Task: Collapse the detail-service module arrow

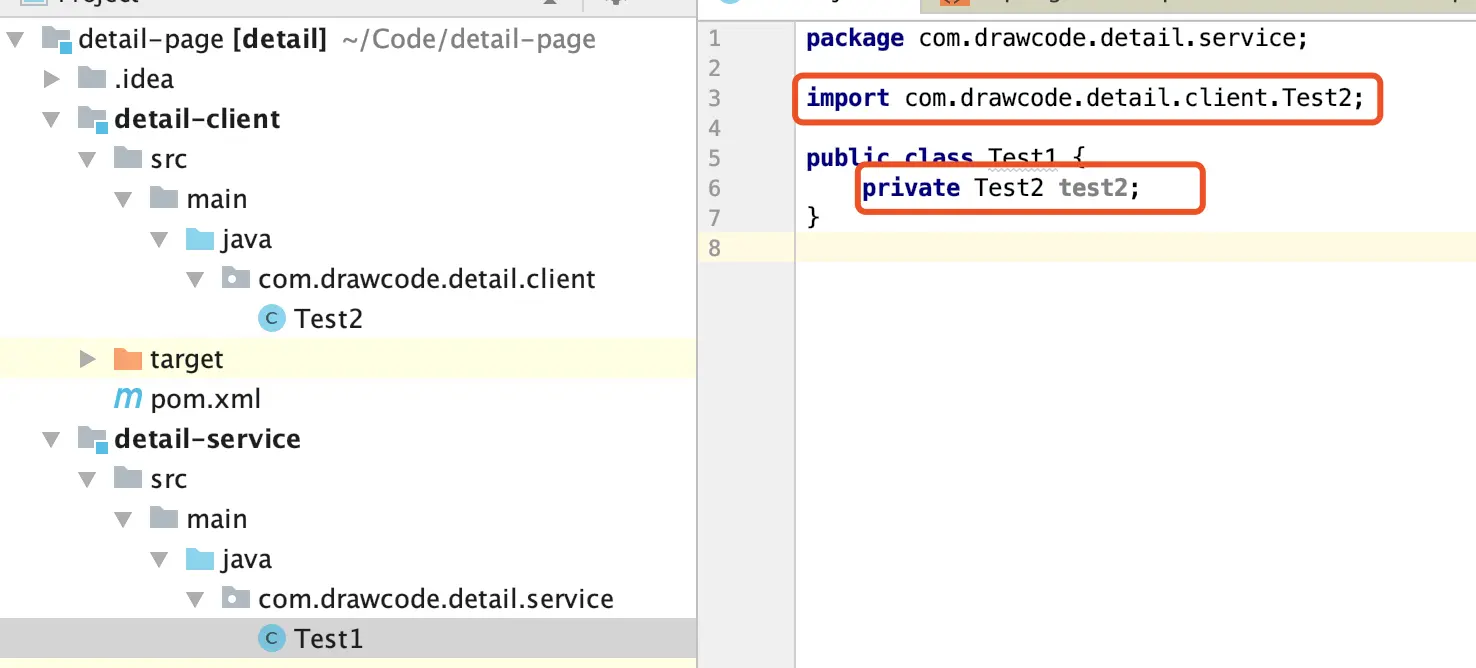Action: pyautogui.click(x=52, y=440)
